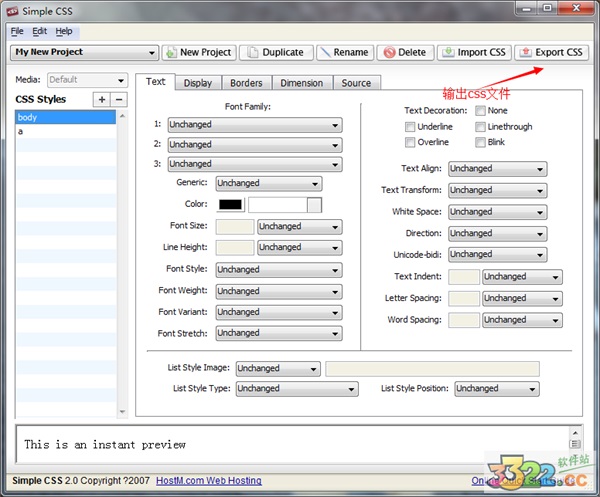
Task: Click the Text Indent value field
Action: point(463,277)
